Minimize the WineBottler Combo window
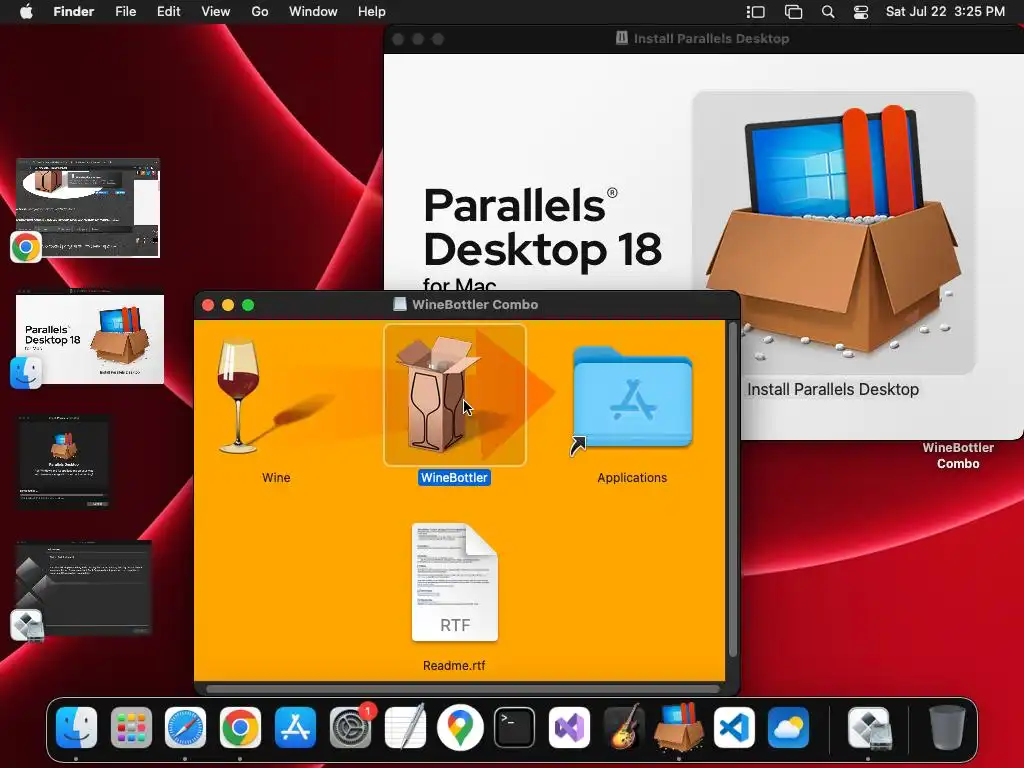The height and width of the screenshot is (768, 1024). (228, 305)
